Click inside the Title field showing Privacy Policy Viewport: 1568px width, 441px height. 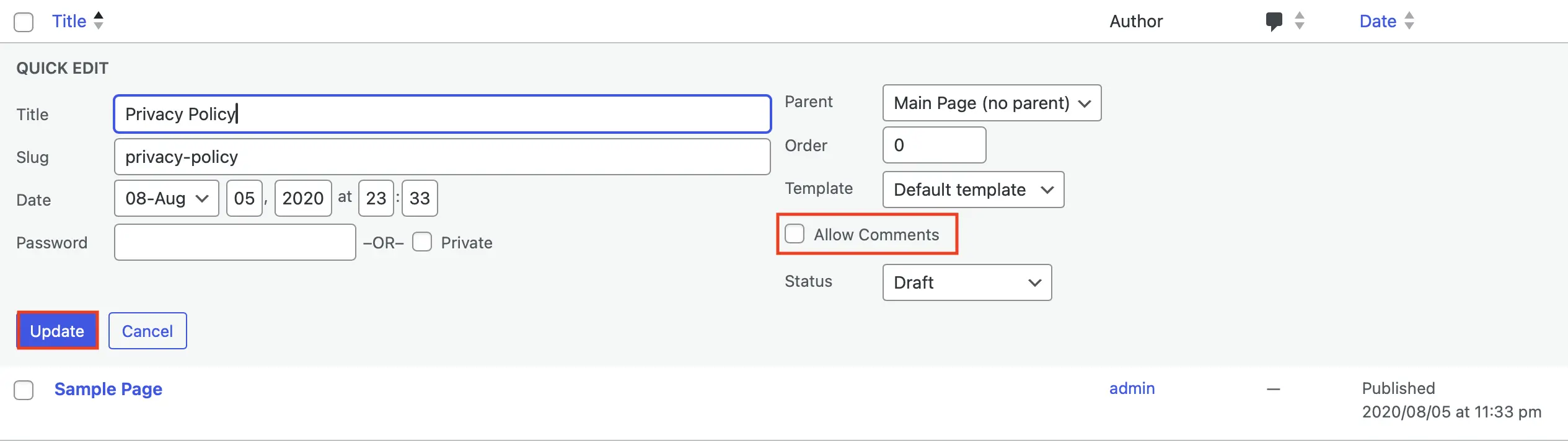tap(441, 114)
